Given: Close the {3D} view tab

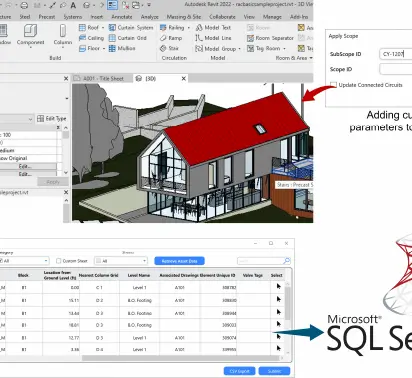Looking at the screenshot, I should coord(184,78).
